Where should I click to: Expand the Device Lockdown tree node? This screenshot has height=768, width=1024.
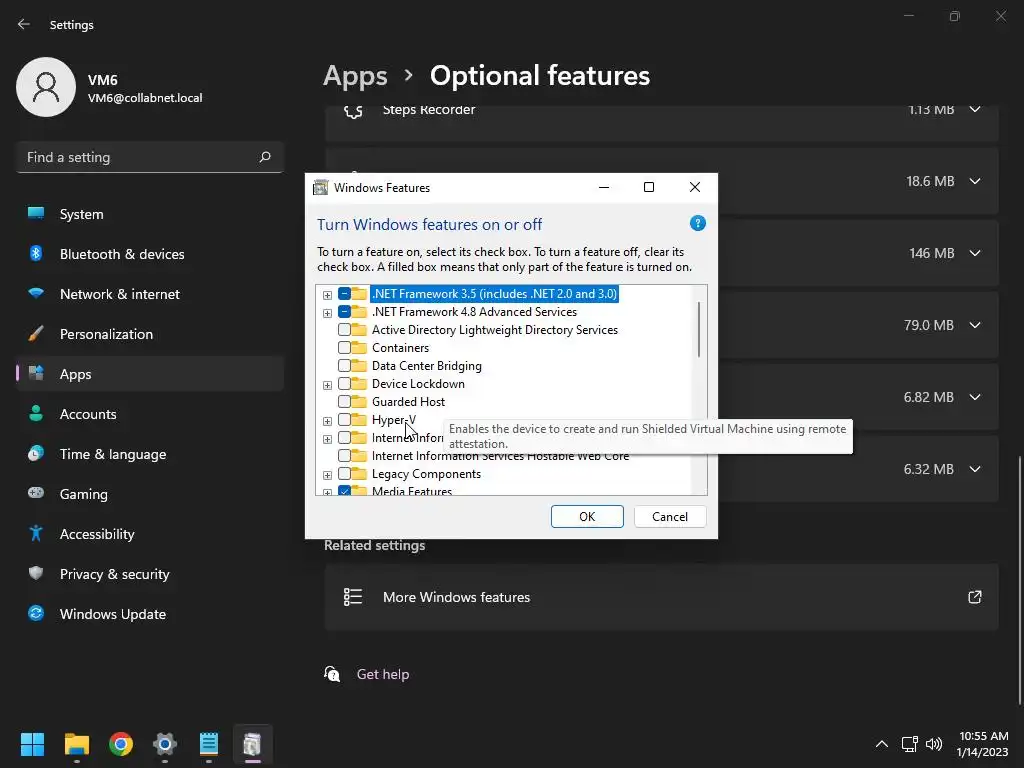[x=327, y=385]
